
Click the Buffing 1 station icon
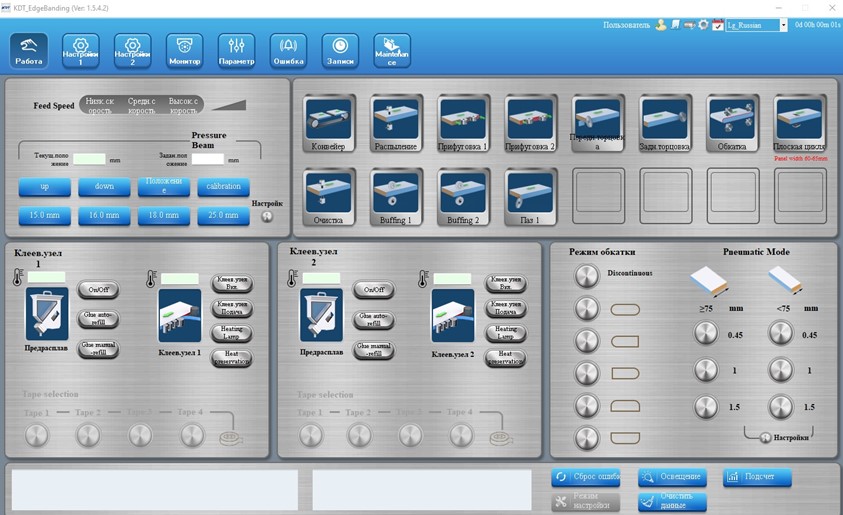396,191
